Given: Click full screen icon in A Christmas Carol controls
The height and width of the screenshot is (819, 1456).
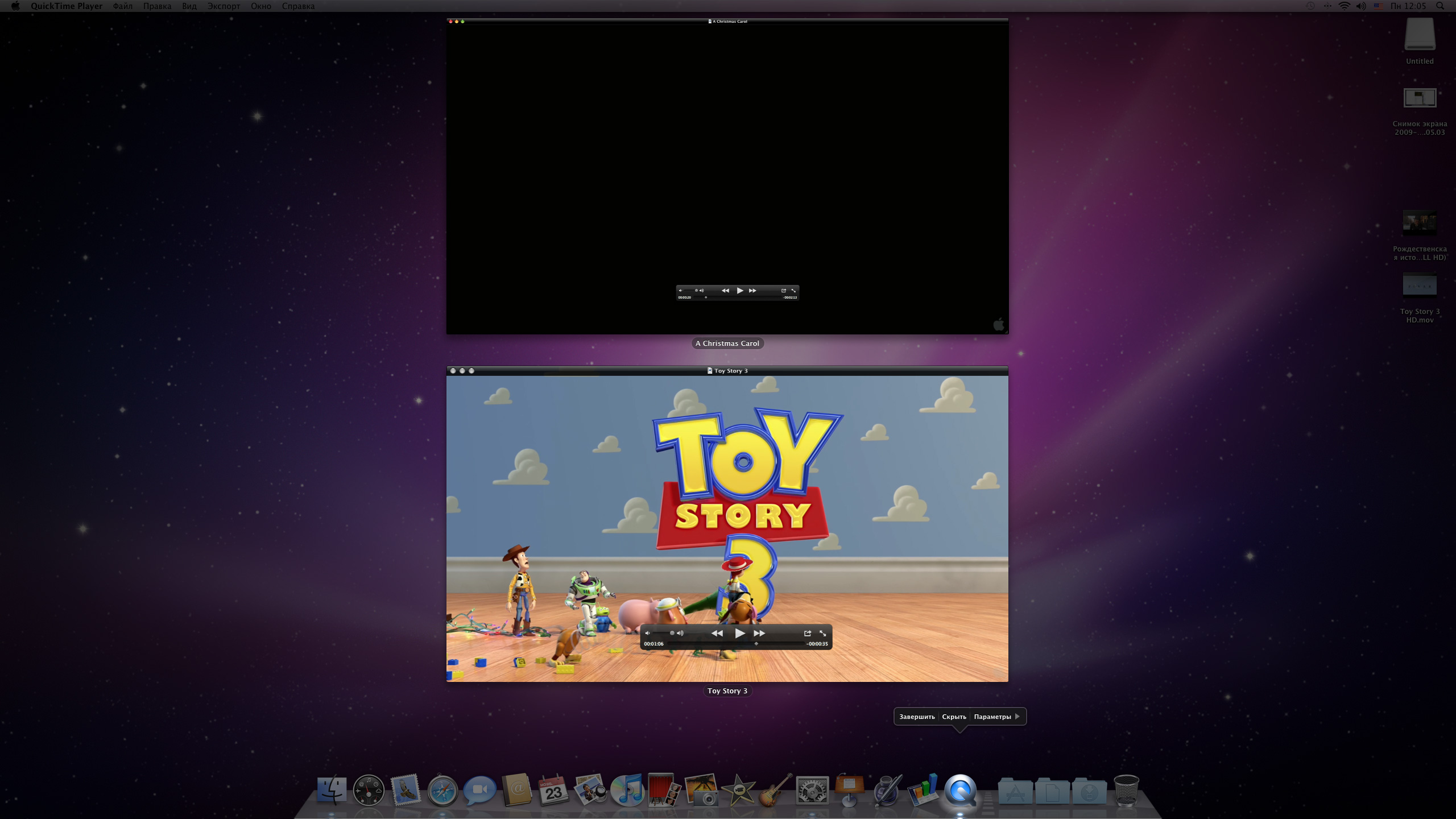Looking at the screenshot, I should [x=793, y=291].
